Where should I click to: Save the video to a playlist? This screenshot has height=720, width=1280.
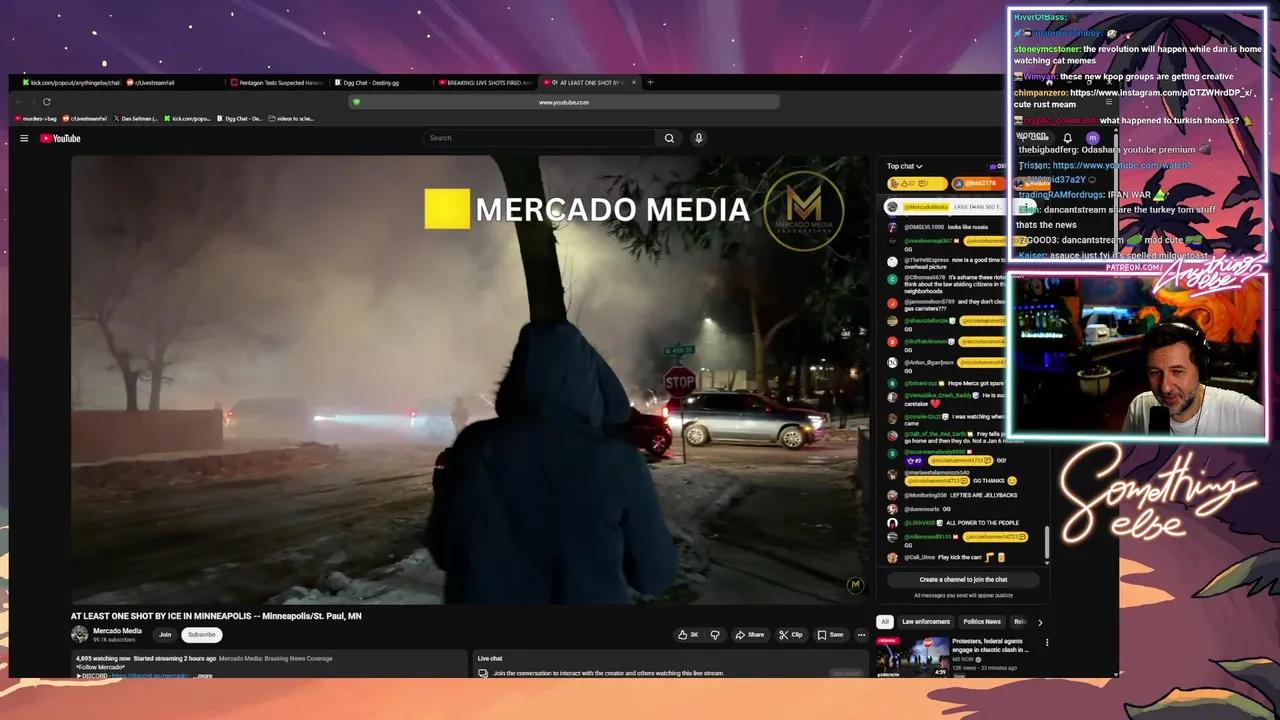click(x=830, y=634)
